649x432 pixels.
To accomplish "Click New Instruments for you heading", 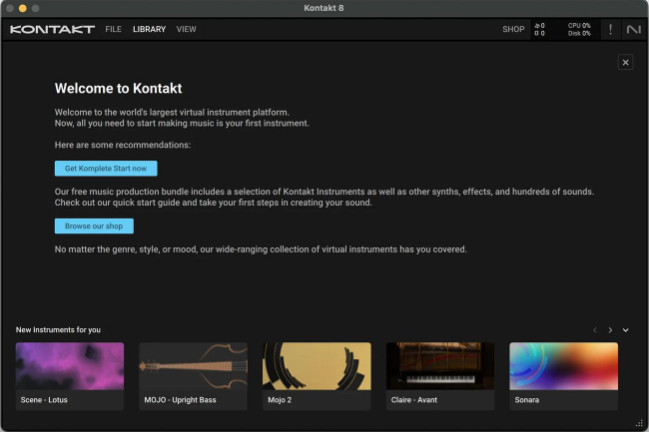I will coord(58,330).
